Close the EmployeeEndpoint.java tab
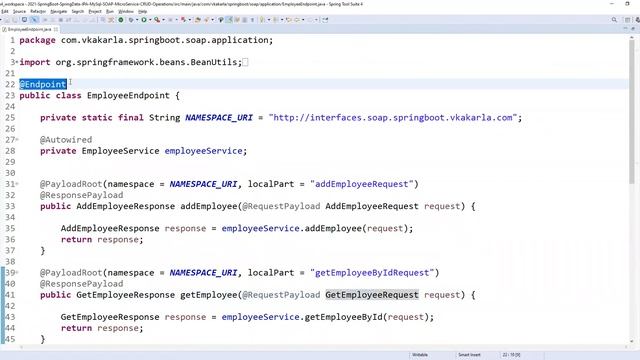Image resolution: width=640 pixels, height=360 pixels. (x=56, y=29)
